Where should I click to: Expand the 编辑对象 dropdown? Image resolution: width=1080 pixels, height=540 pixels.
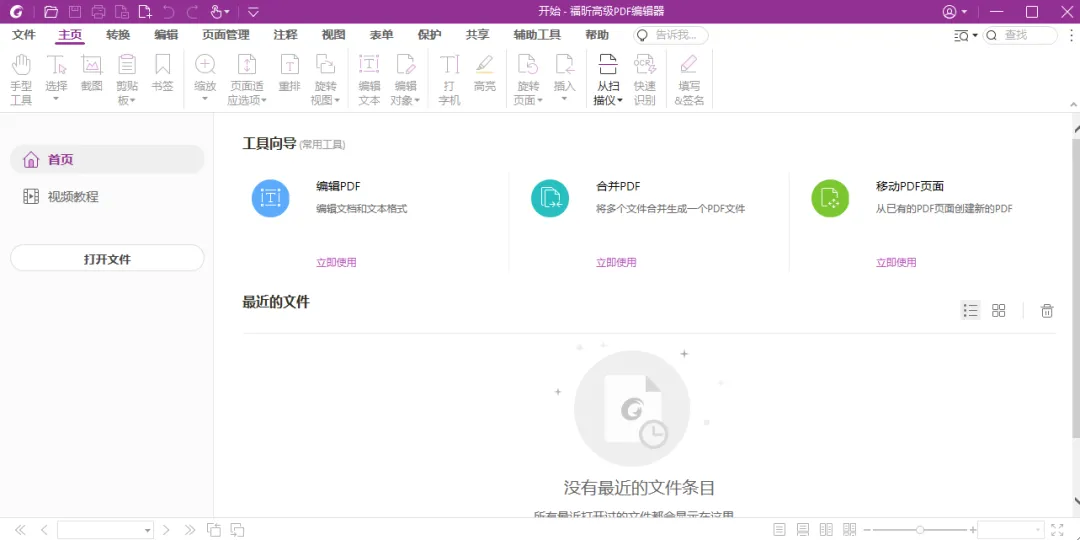[417, 101]
